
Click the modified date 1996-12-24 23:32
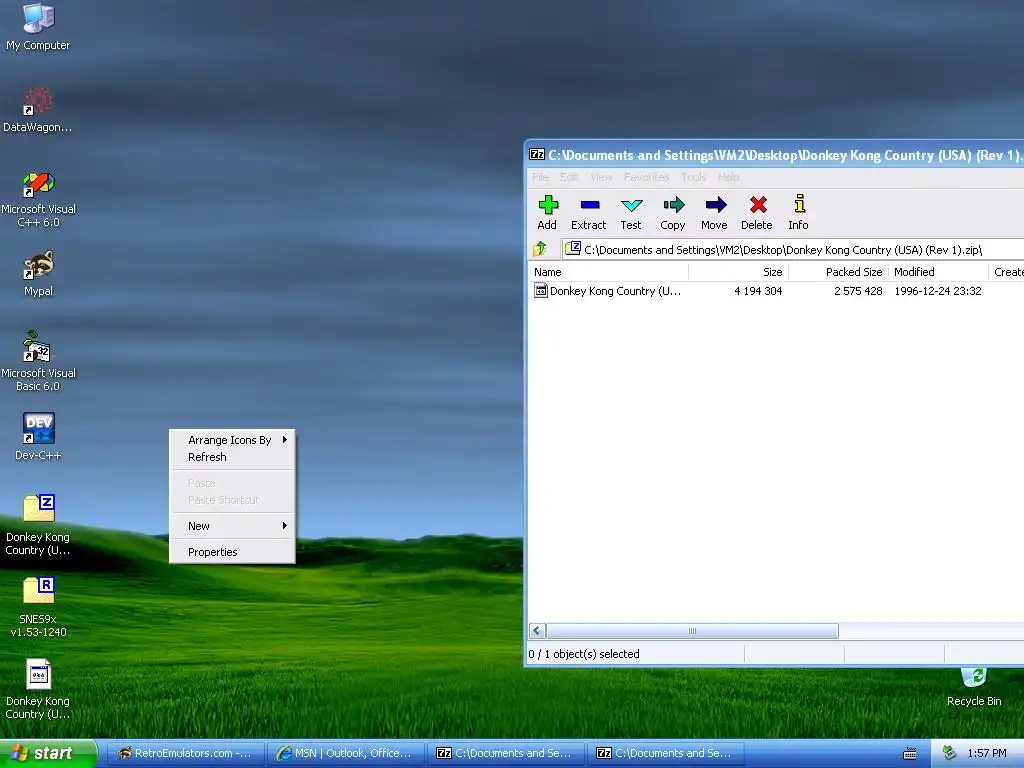[x=938, y=291]
